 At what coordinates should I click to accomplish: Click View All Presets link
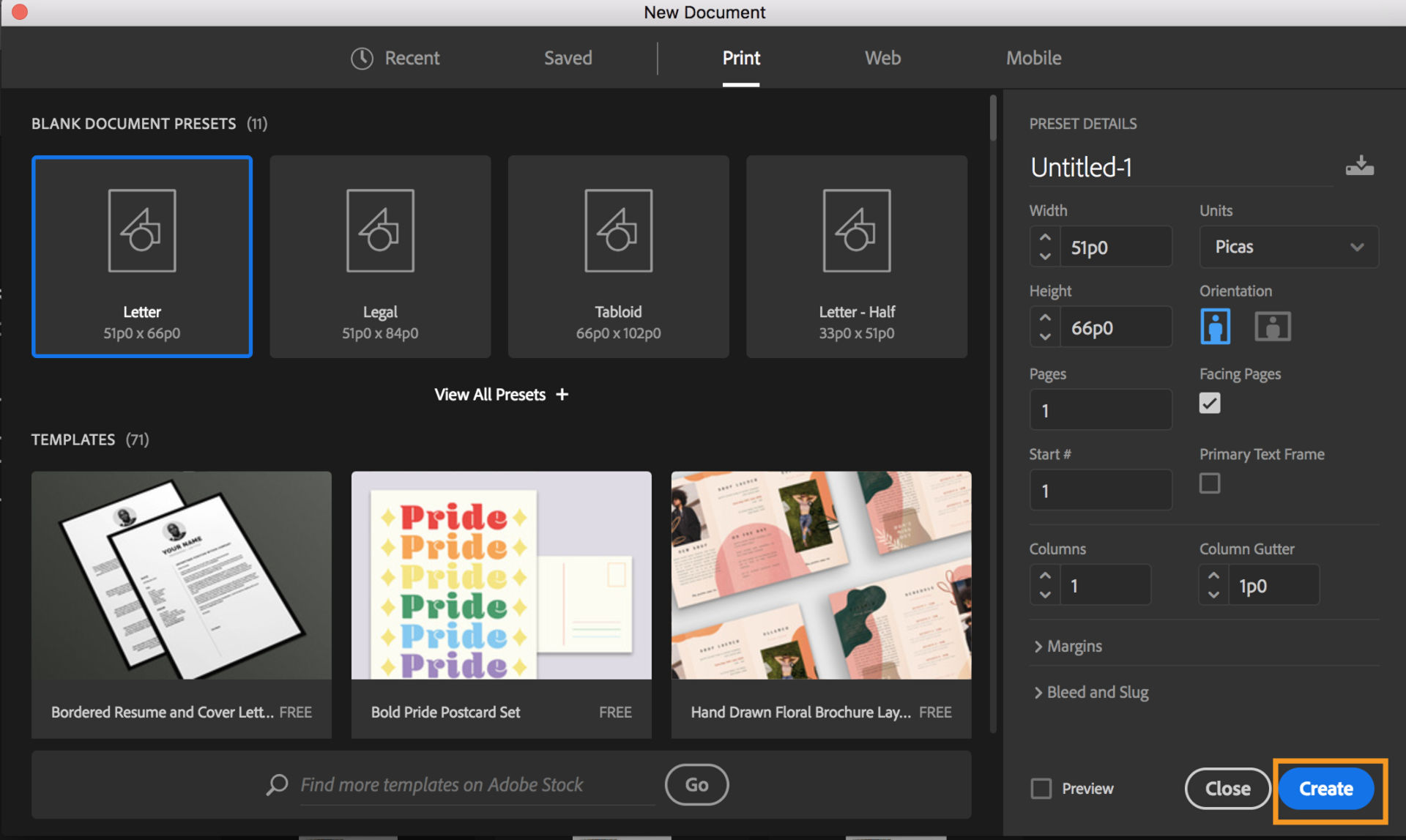click(x=500, y=394)
